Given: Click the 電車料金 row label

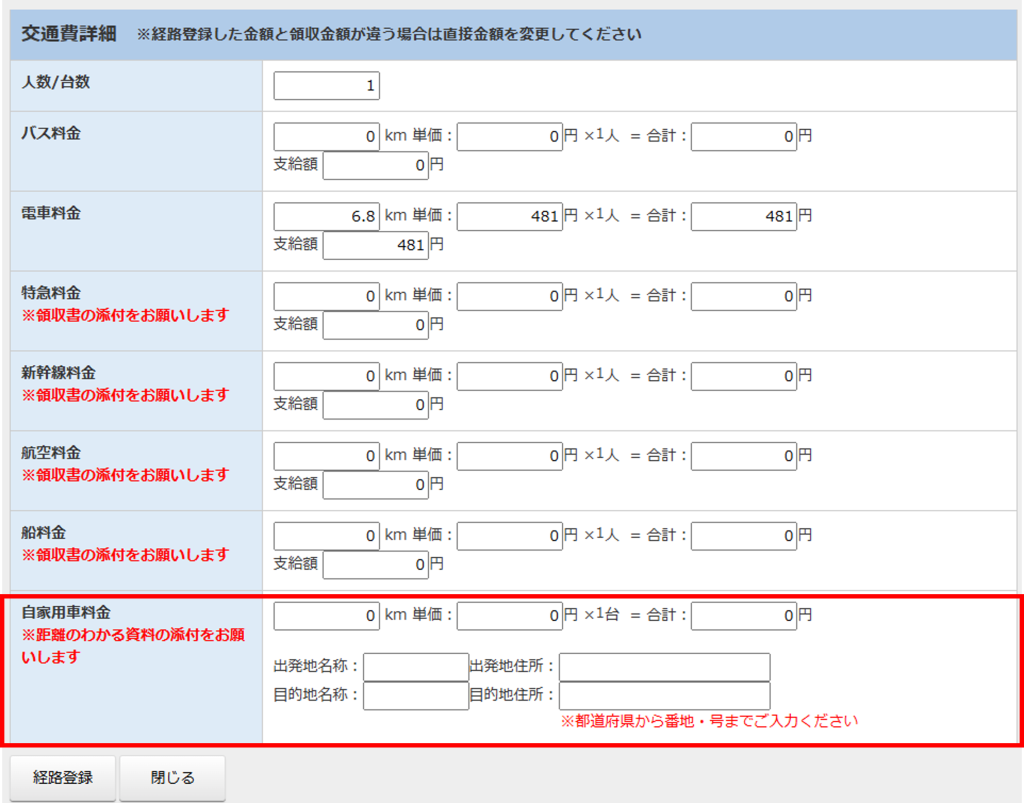Looking at the screenshot, I should pyautogui.click(x=51, y=213).
